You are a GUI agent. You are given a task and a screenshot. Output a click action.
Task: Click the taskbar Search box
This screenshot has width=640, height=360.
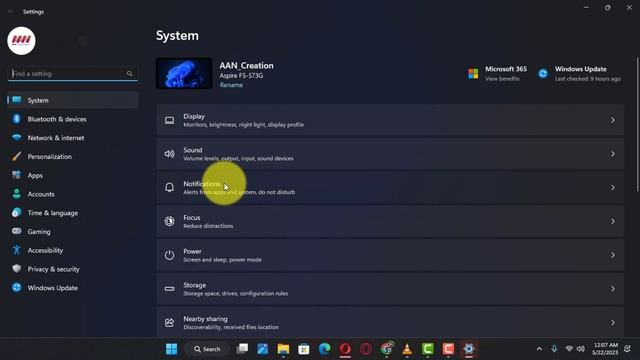click(x=207, y=349)
